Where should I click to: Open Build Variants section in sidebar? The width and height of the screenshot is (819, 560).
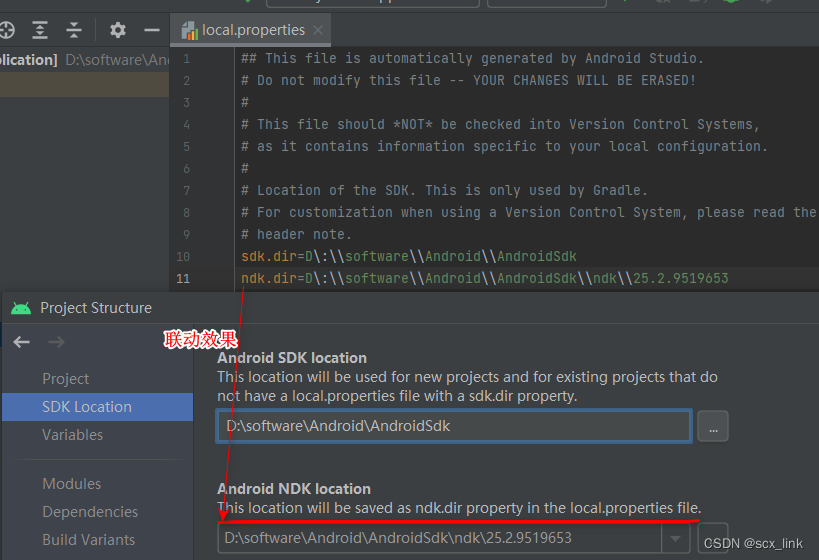pos(88,540)
